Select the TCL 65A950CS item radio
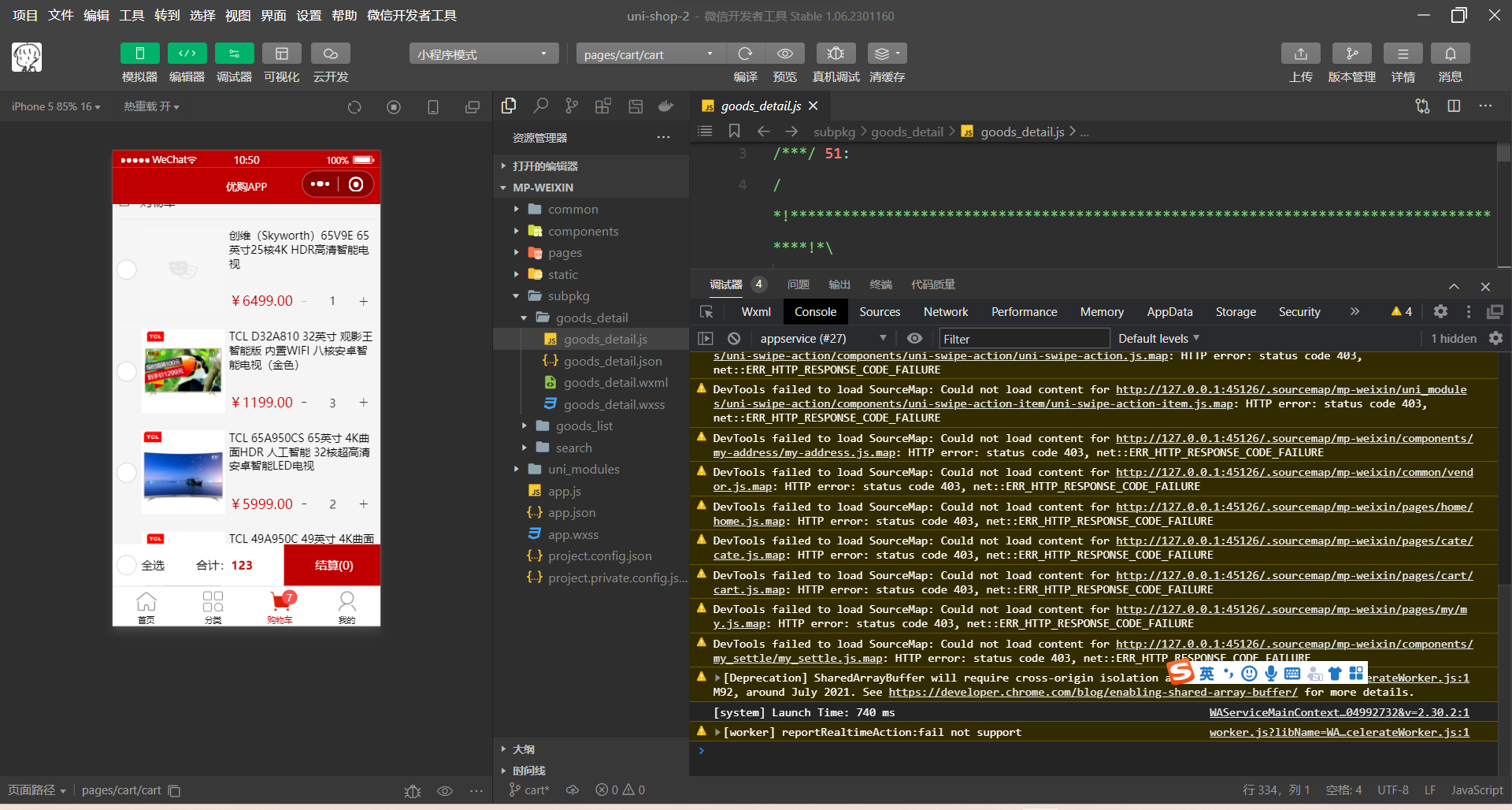1512x810 pixels. tap(127, 472)
